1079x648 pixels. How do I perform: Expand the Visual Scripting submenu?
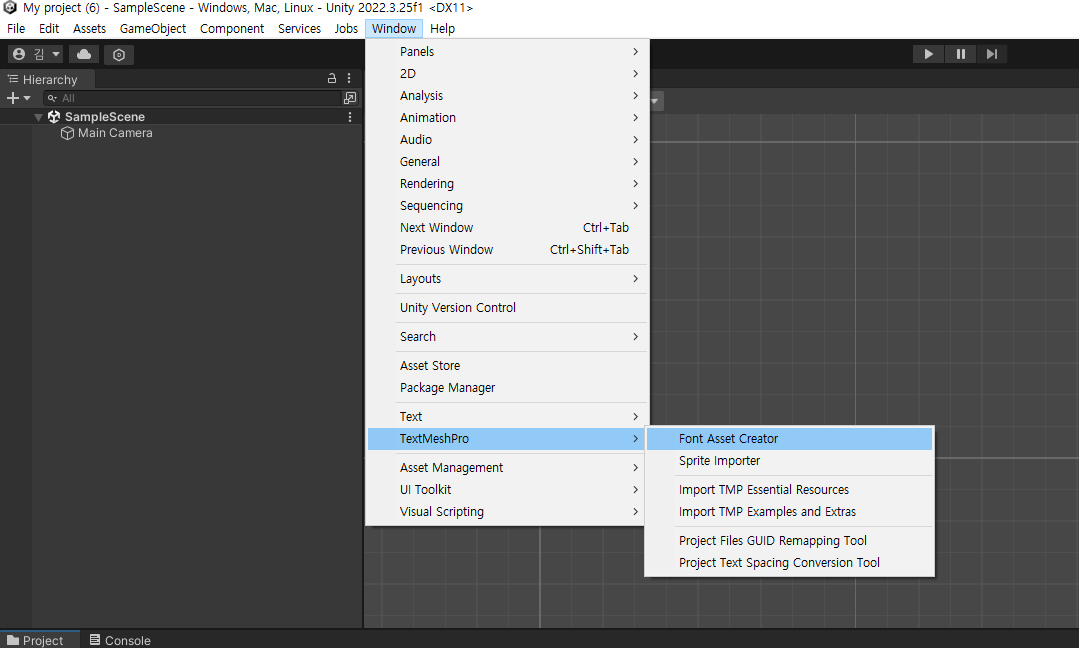point(507,511)
